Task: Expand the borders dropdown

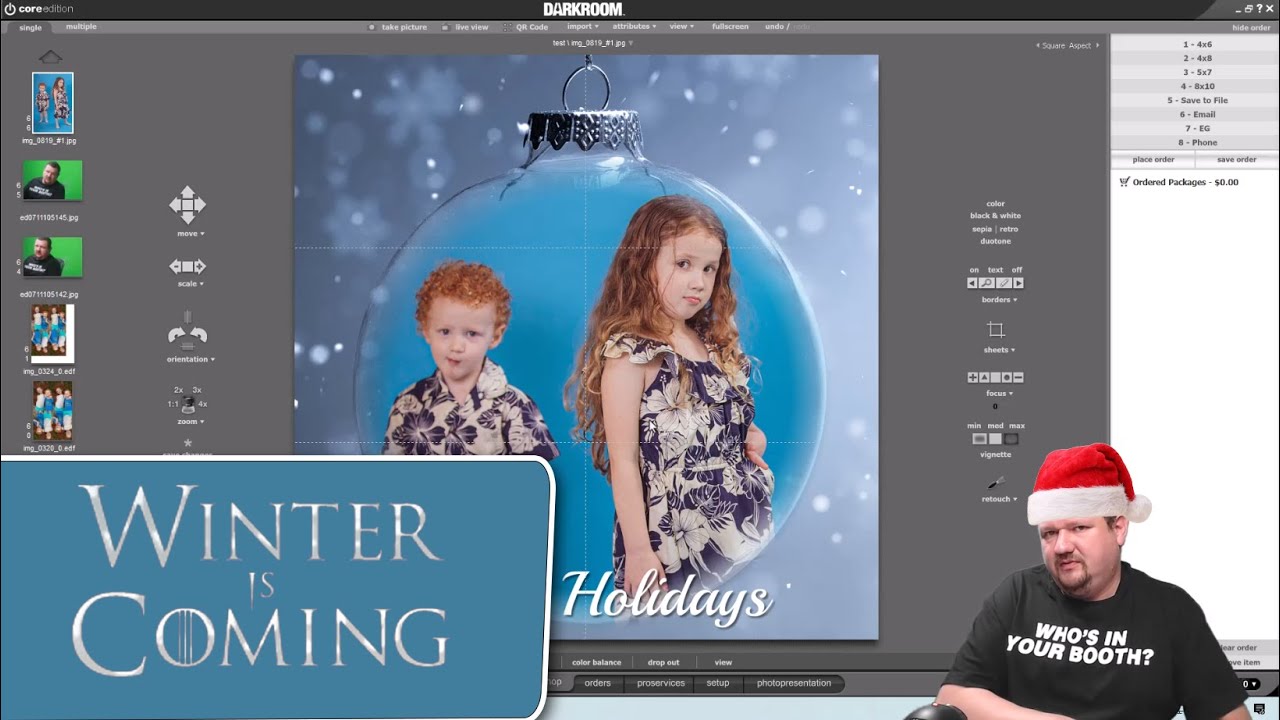Action: pos(999,300)
